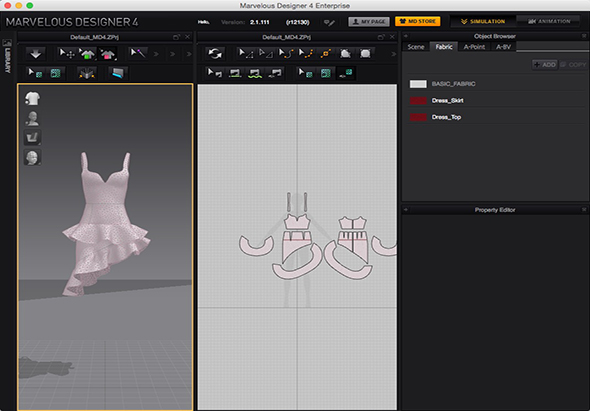Click the front bodice pattern piece in the 2D window
590x411 pixels.
click(297, 222)
